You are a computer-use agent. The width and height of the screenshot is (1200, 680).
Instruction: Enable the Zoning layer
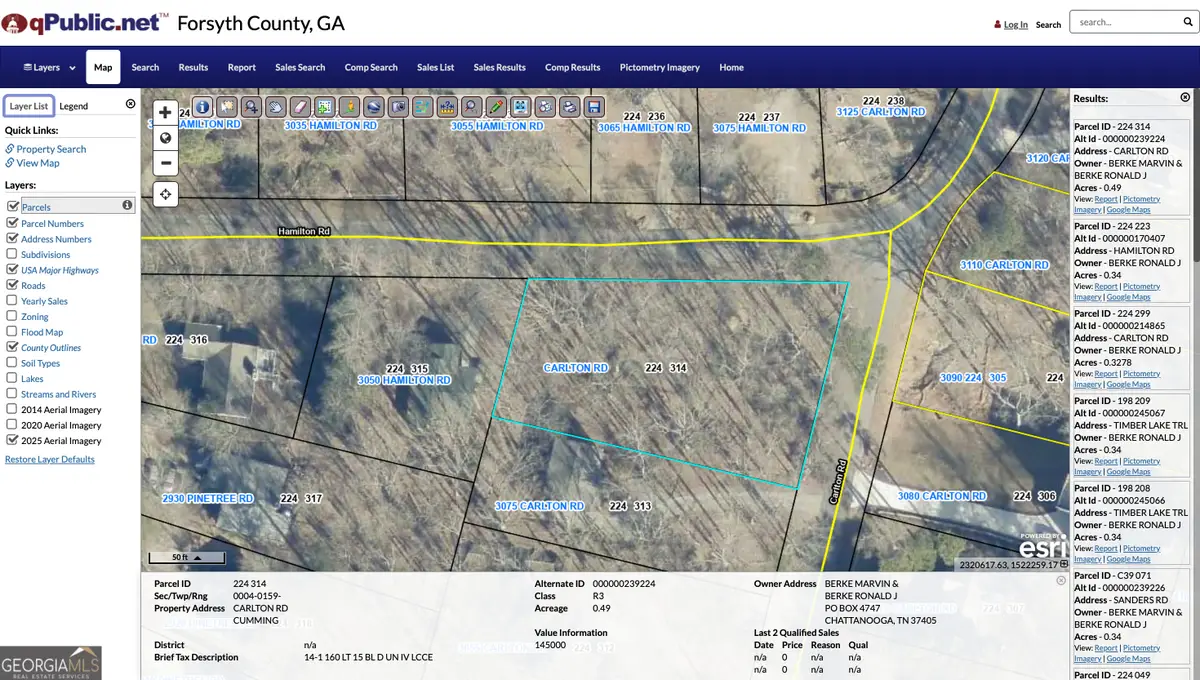click(x=11, y=316)
